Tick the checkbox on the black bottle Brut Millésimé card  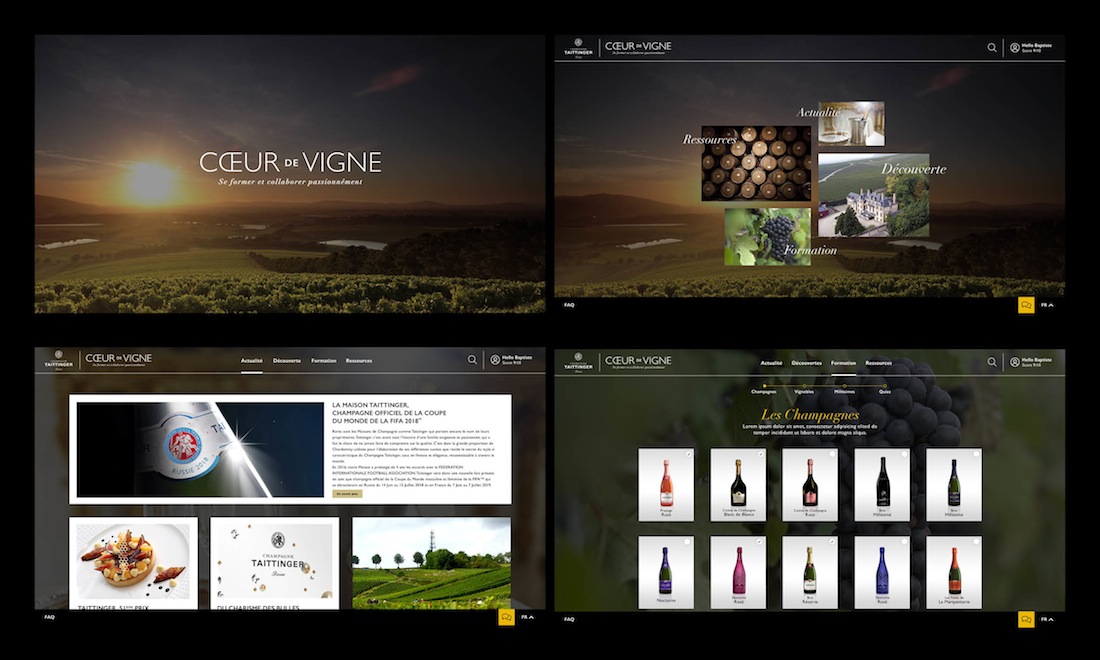pos(904,454)
